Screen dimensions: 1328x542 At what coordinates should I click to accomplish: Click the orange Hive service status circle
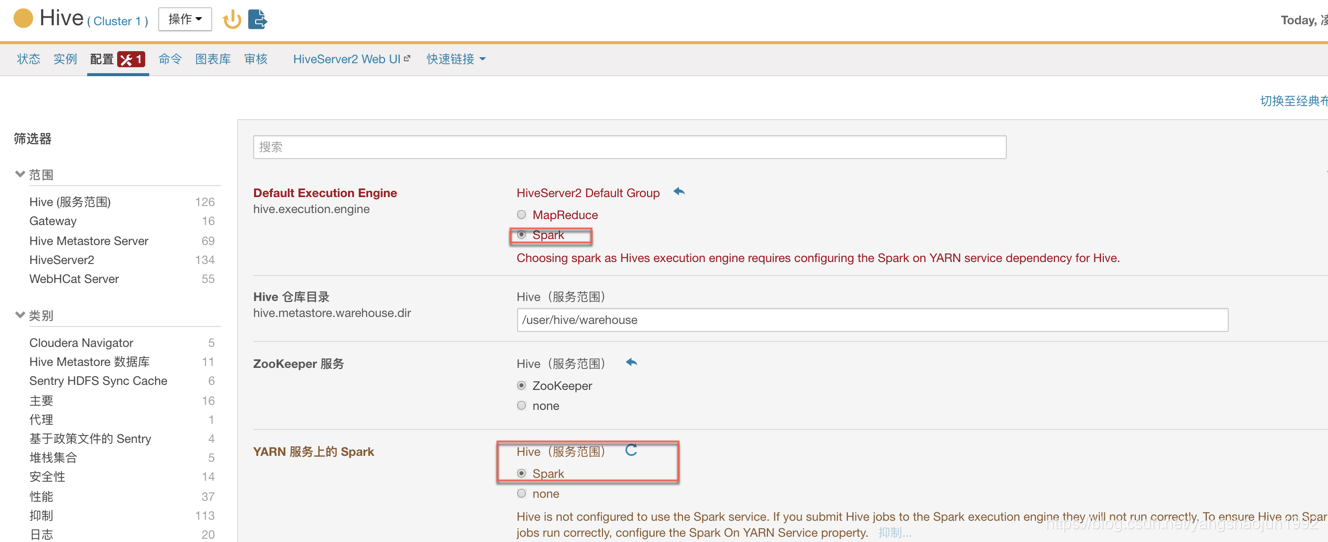tap(23, 18)
